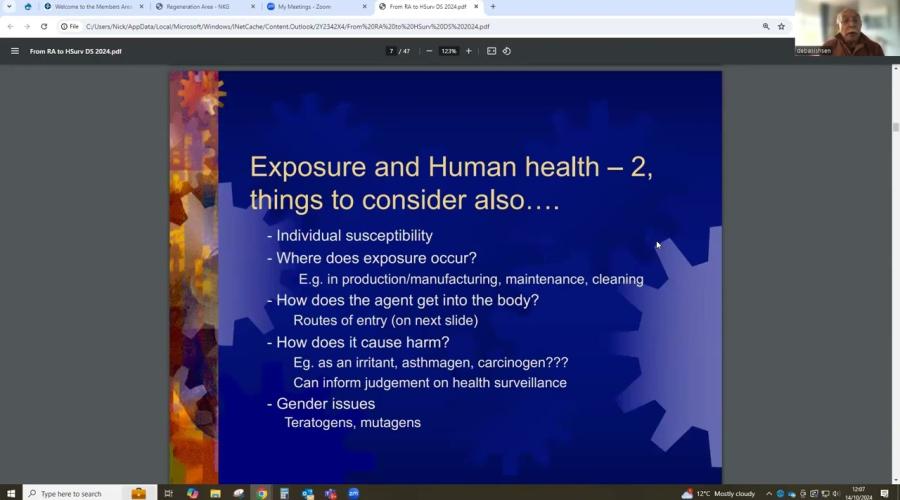Click the text 'Routes of entry (on next slide)'
Screen dimensions: 900x500
[386, 320]
